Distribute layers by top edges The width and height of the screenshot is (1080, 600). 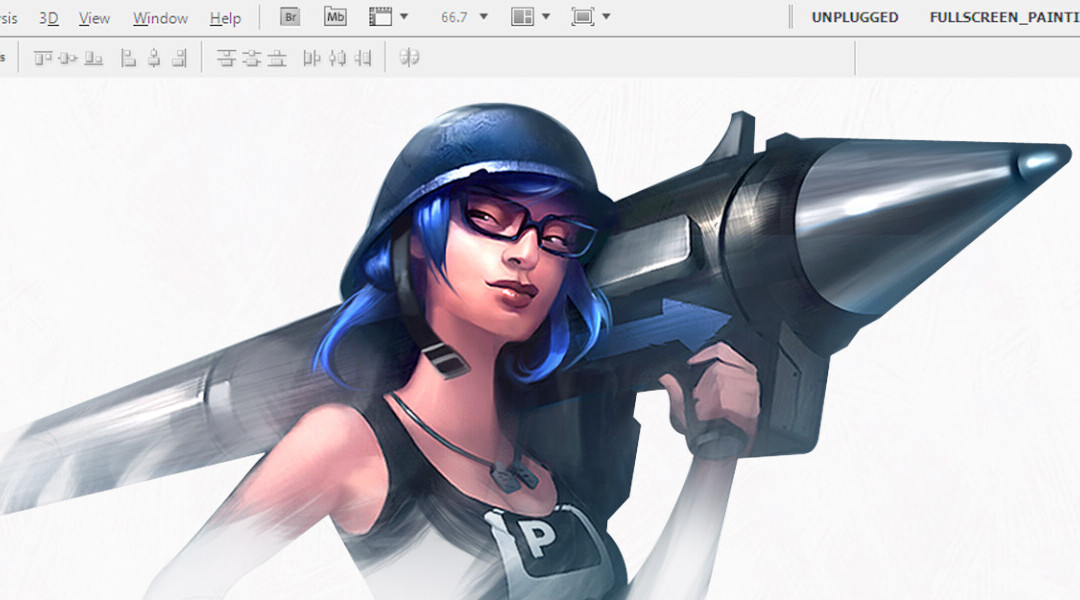click(227, 58)
